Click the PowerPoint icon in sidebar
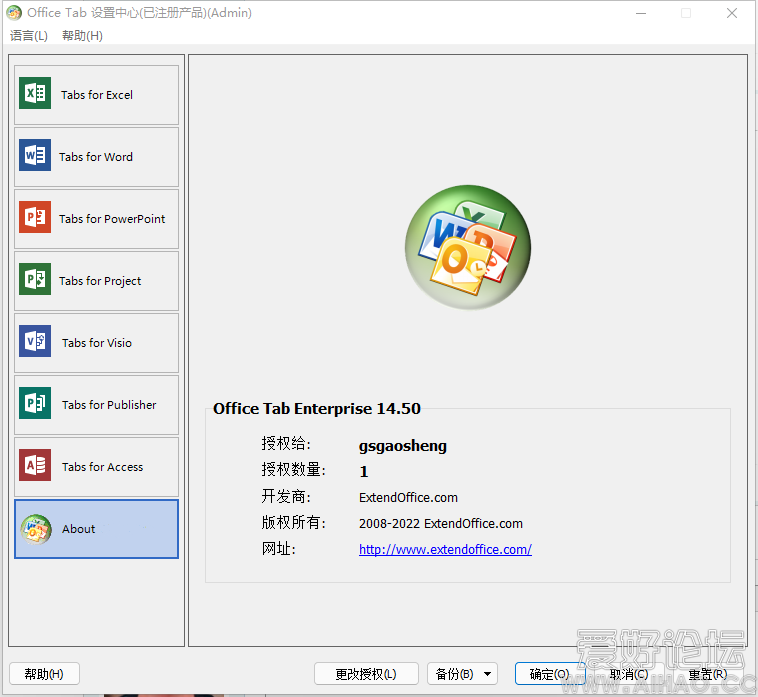Screen dimensions: 758x697 coord(35,217)
